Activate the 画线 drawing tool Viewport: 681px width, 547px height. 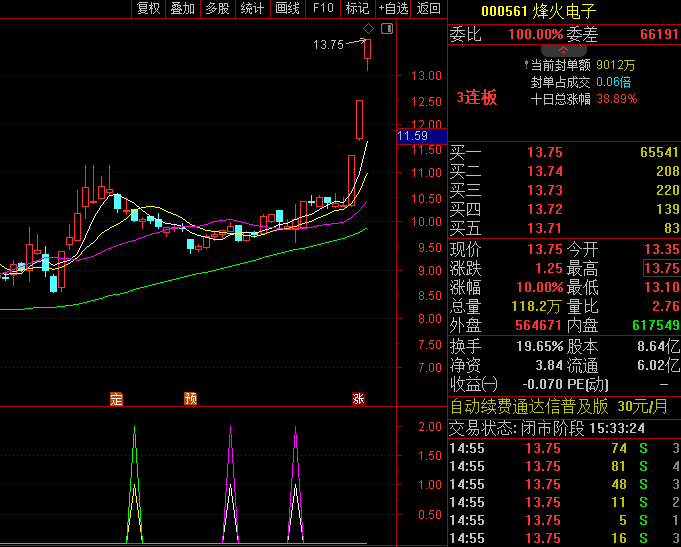[x=287, y=9]
